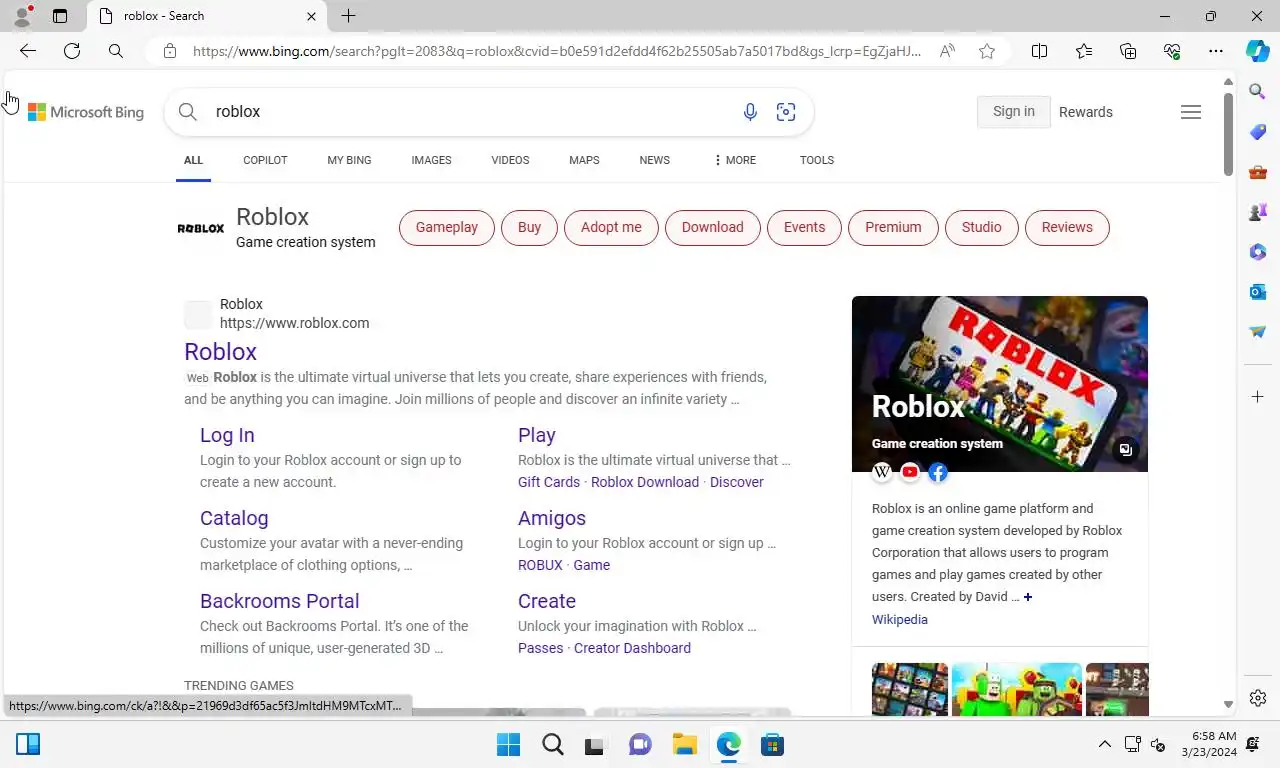
Task: Click the address bar search magnifier icon
Action: point(116,51)
